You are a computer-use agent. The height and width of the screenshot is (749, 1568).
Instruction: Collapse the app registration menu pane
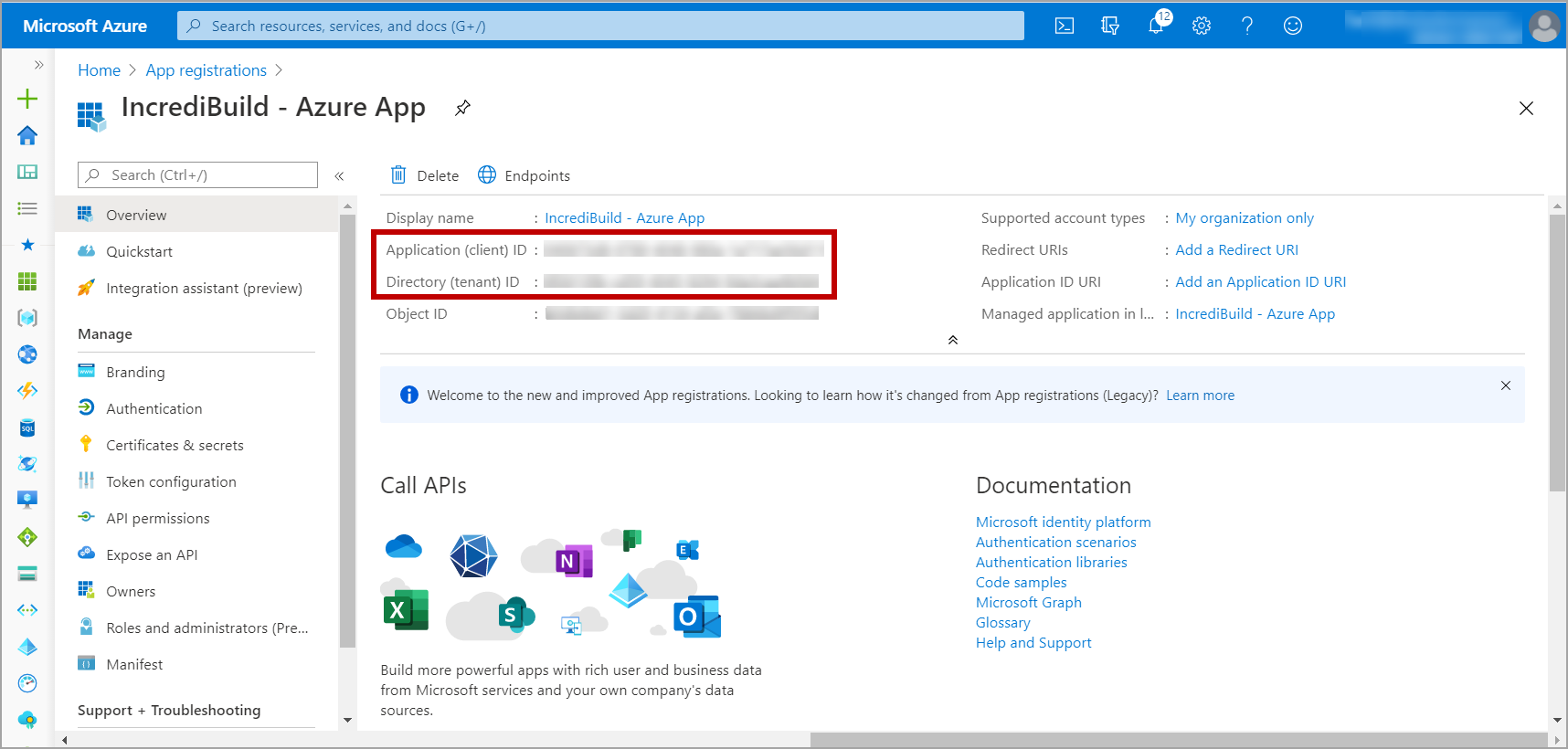click(x=339, y=175)
